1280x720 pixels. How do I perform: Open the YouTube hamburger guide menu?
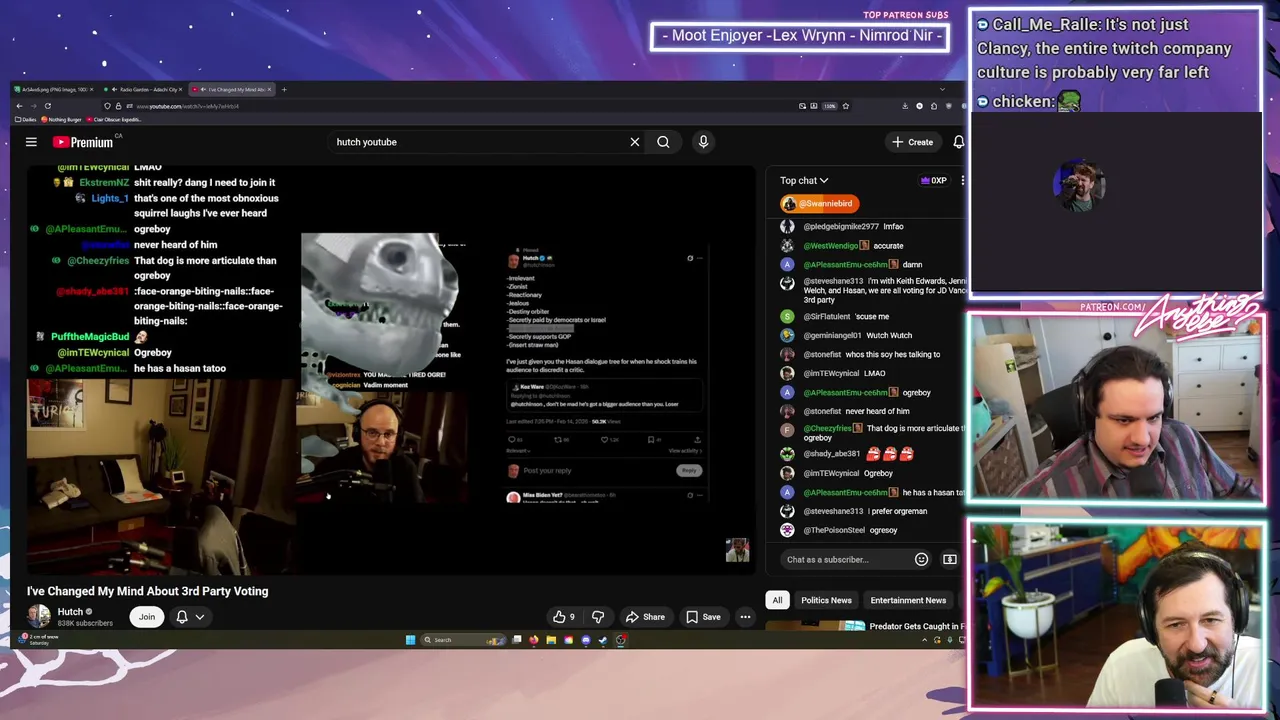(x=31, y=142)
